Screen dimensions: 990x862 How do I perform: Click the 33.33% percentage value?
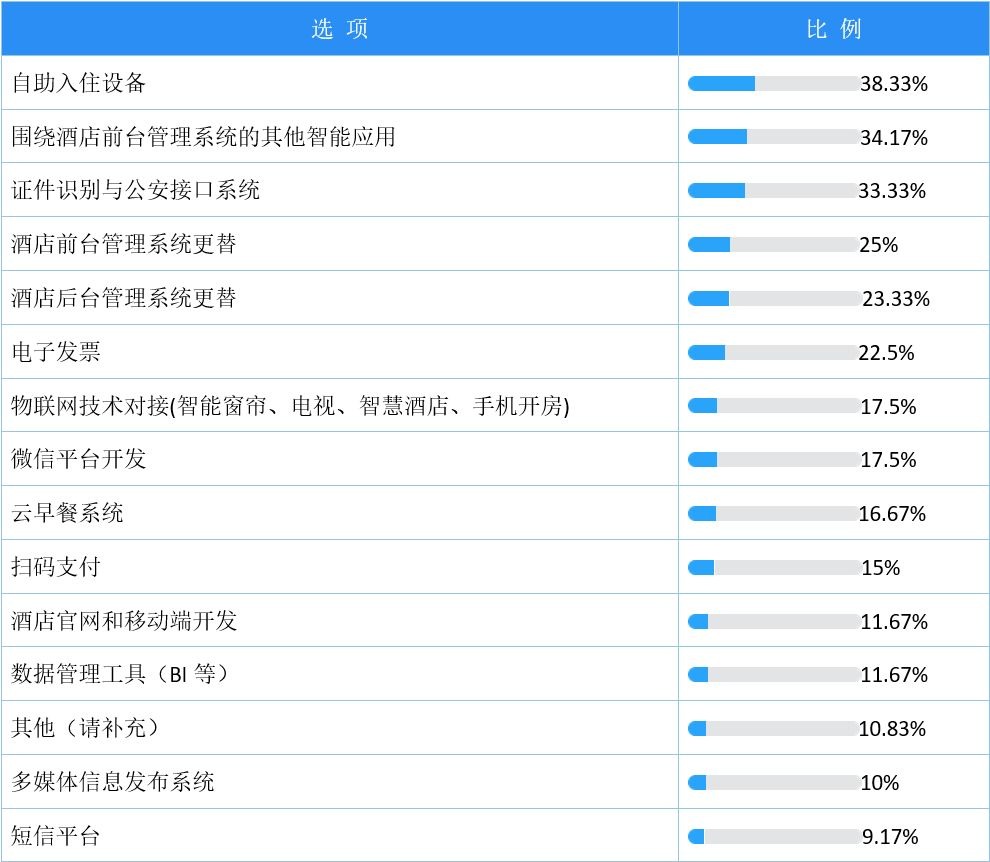coord(892,191)
